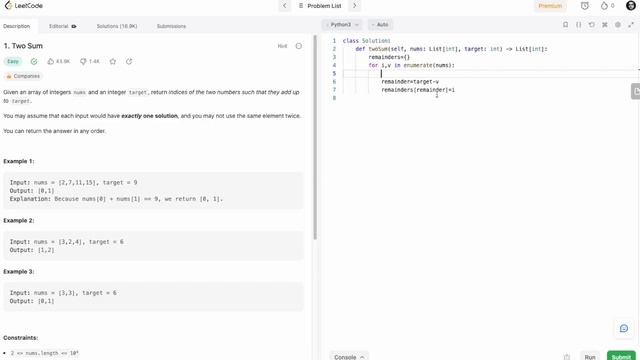Run the code
The width and height of the screenshot is (640, 360).
[590, 356]
